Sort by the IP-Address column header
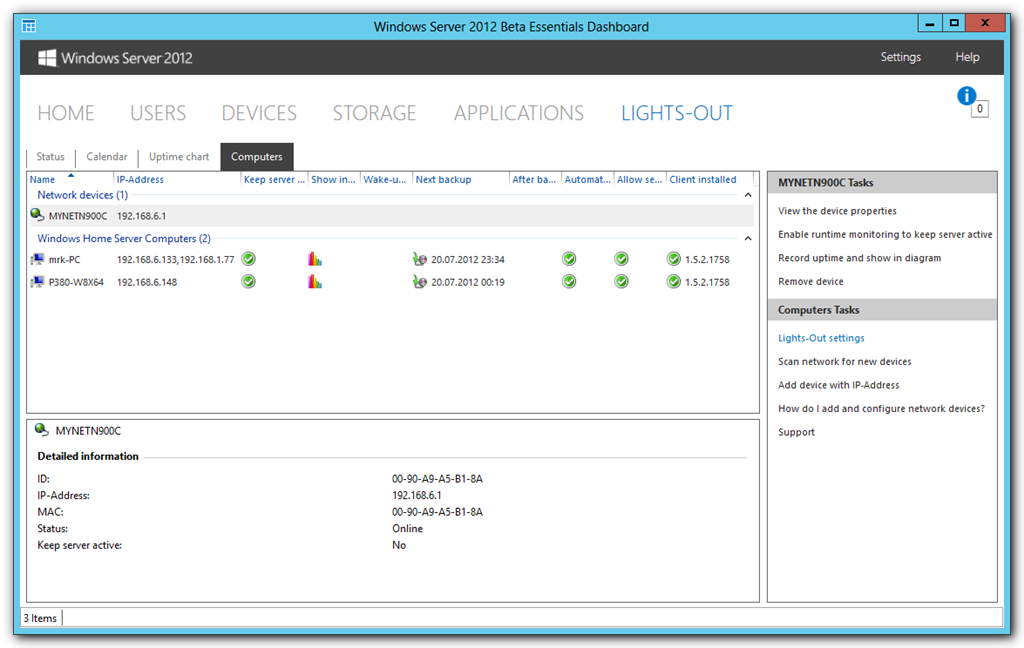The image size is (1024, 648). point(140,180)
